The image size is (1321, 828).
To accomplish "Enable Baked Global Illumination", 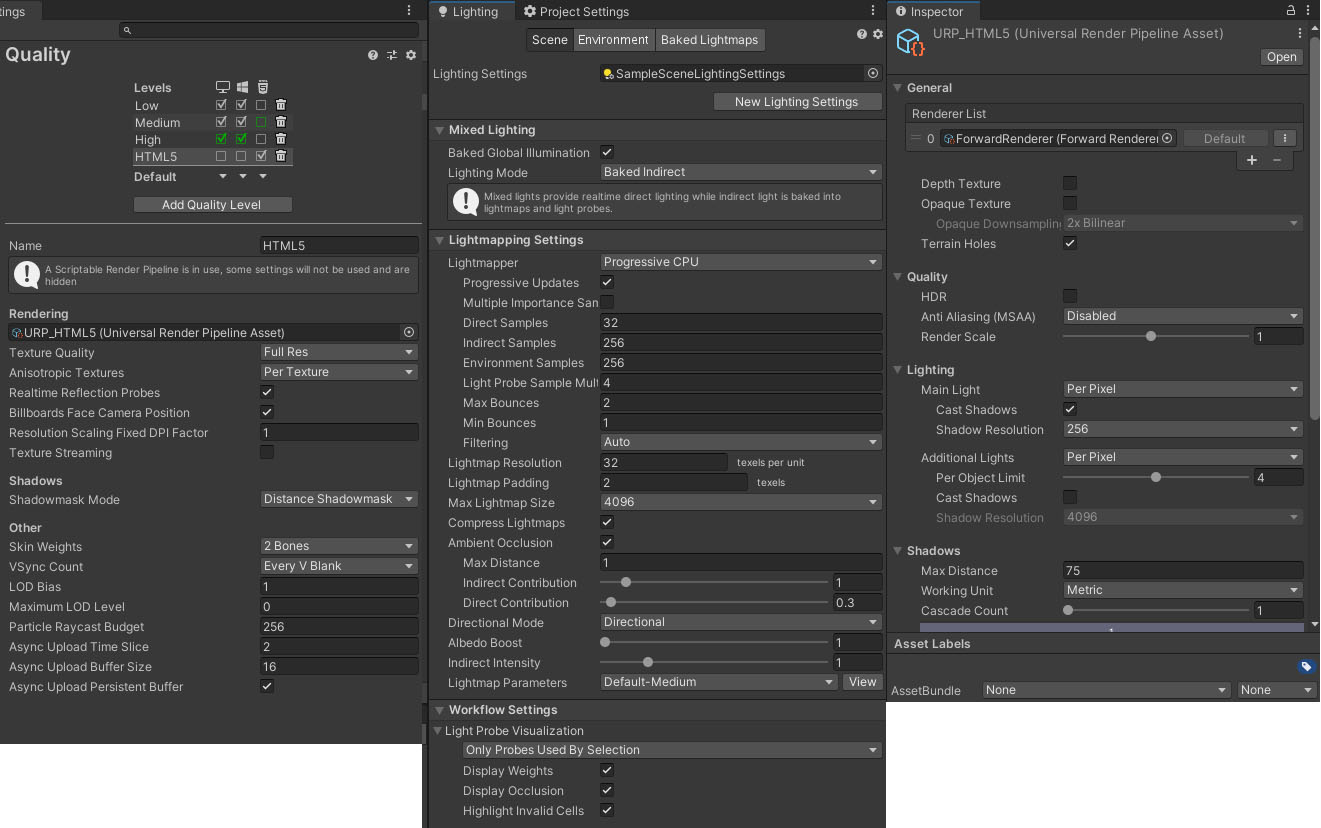I will tap(606, 152).
